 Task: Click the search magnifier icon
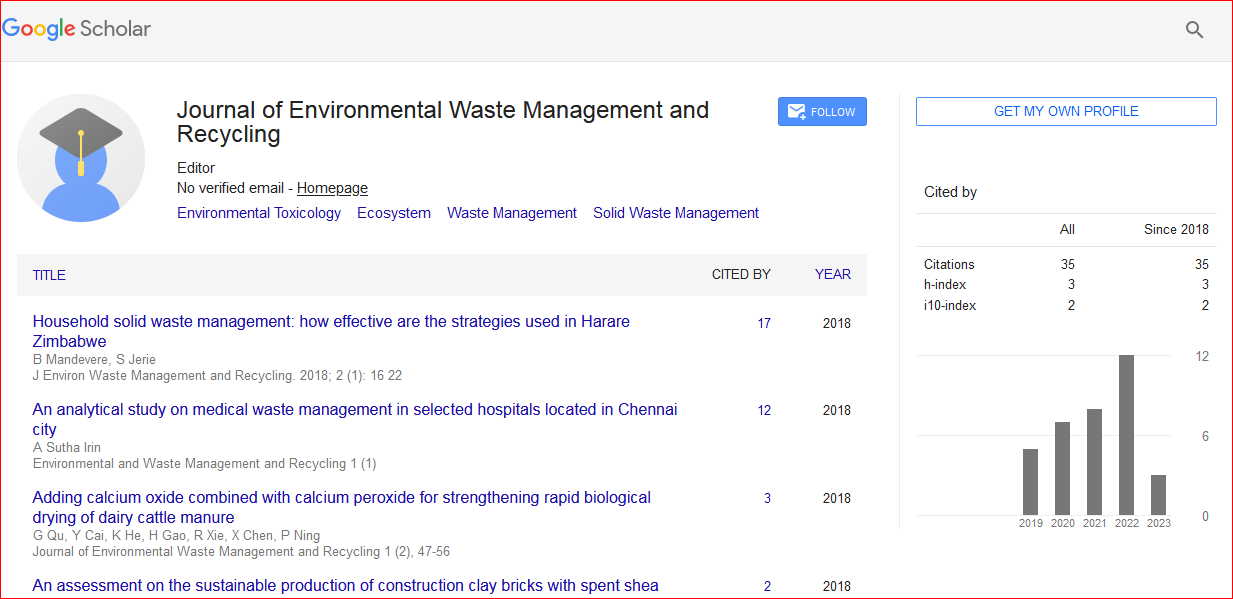point(1194,30)
